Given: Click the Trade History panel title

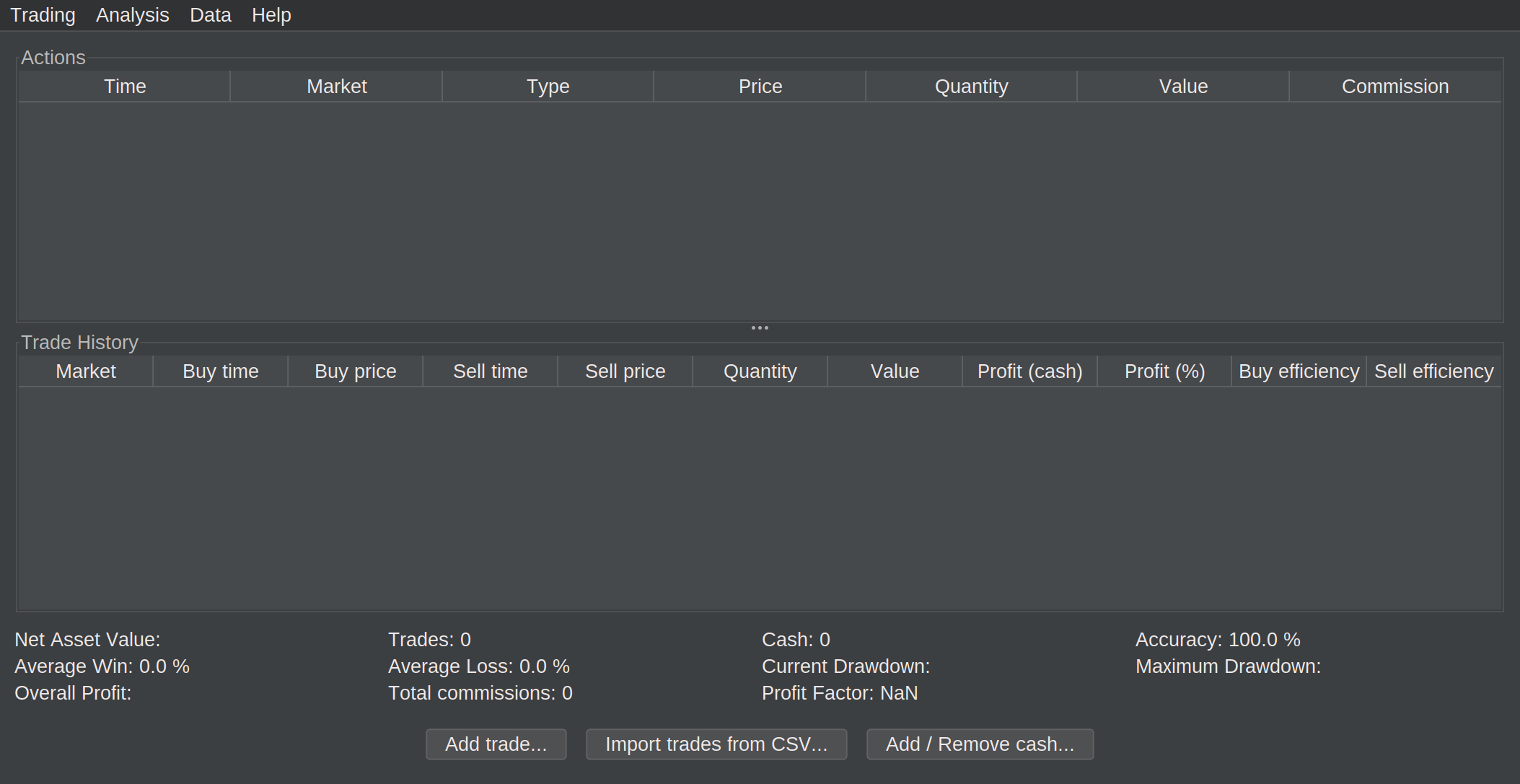Looking at the screenshot, I should [x=79, y=343].
